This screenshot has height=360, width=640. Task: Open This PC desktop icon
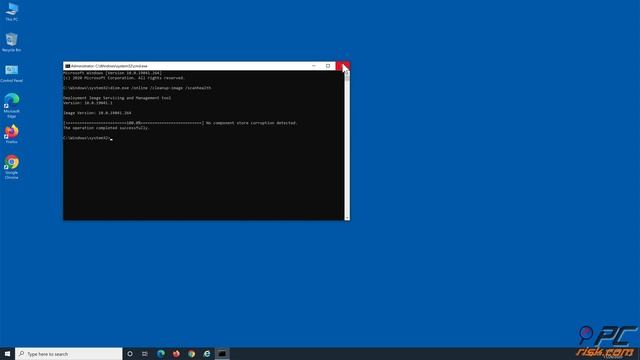click(11, 11)
